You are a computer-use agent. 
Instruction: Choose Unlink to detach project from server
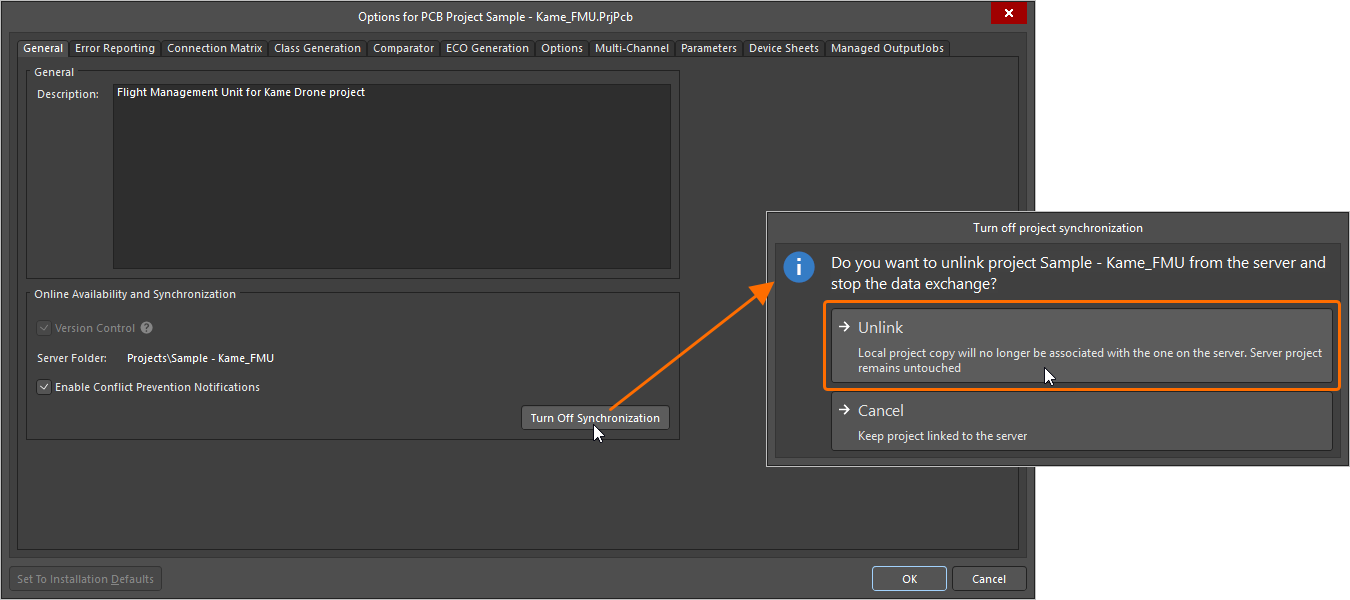point(1082,346)
